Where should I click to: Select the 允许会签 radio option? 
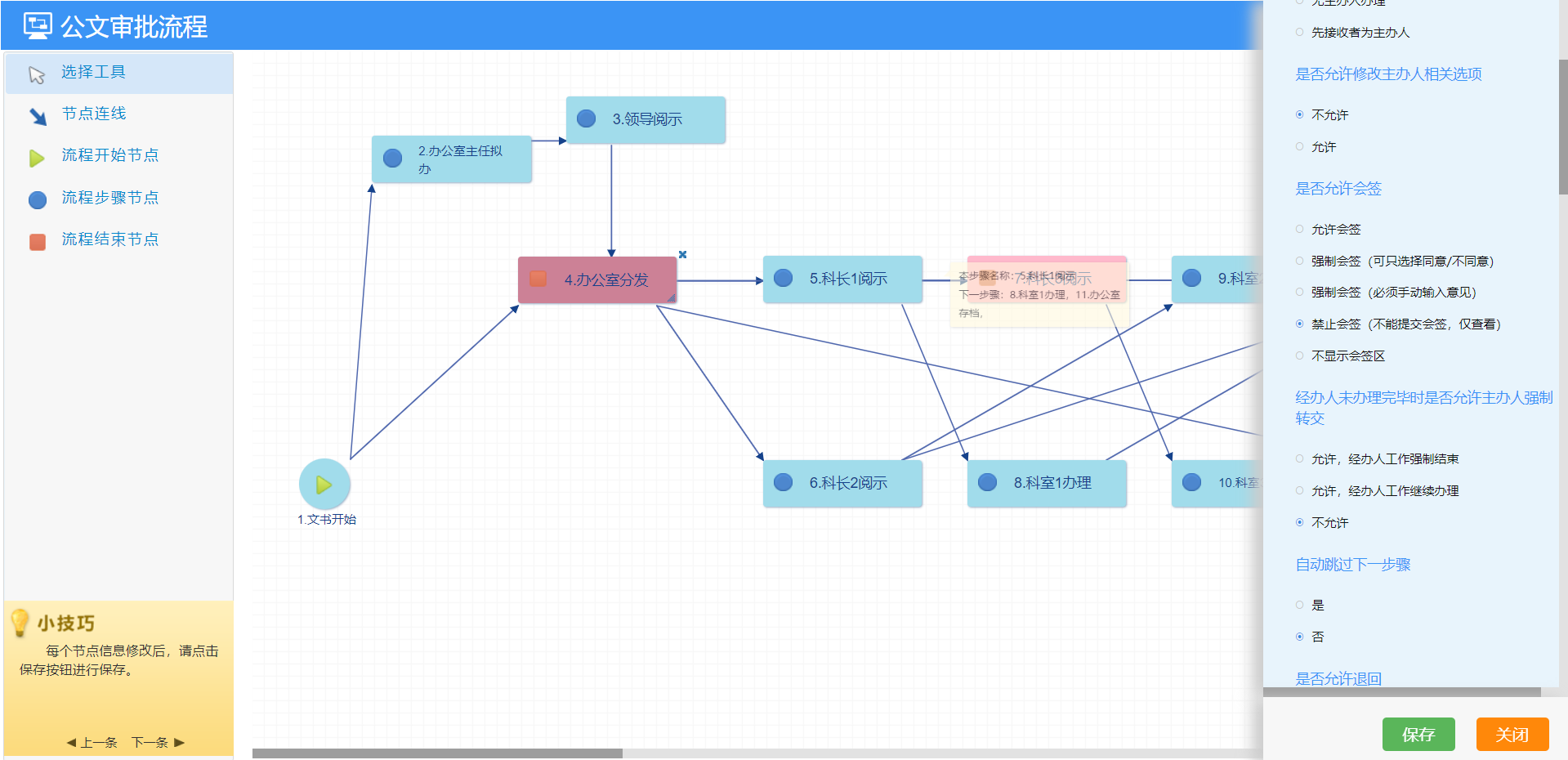pos(1299,229)
